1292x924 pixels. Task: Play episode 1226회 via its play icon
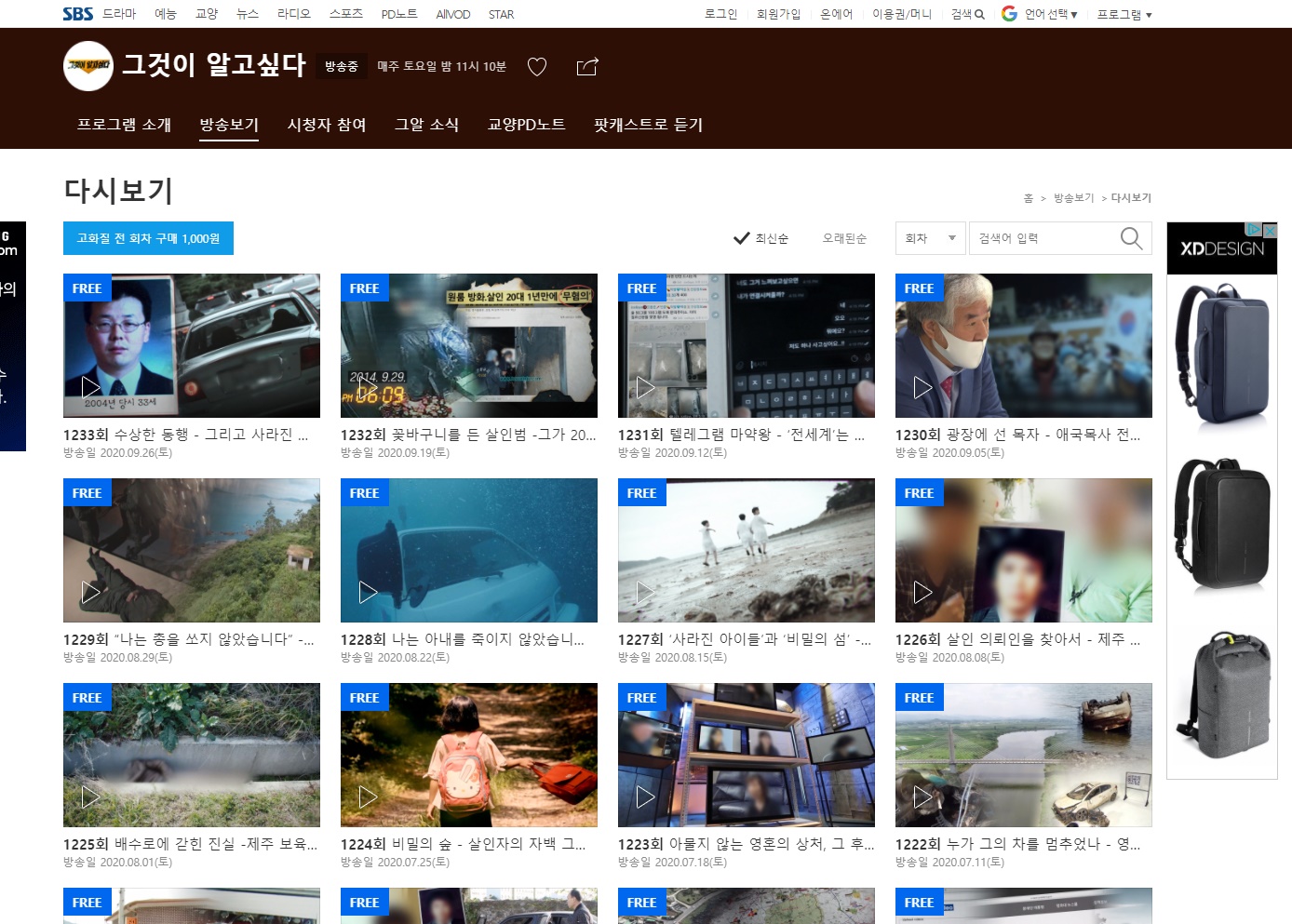click(x=922, y=592)
